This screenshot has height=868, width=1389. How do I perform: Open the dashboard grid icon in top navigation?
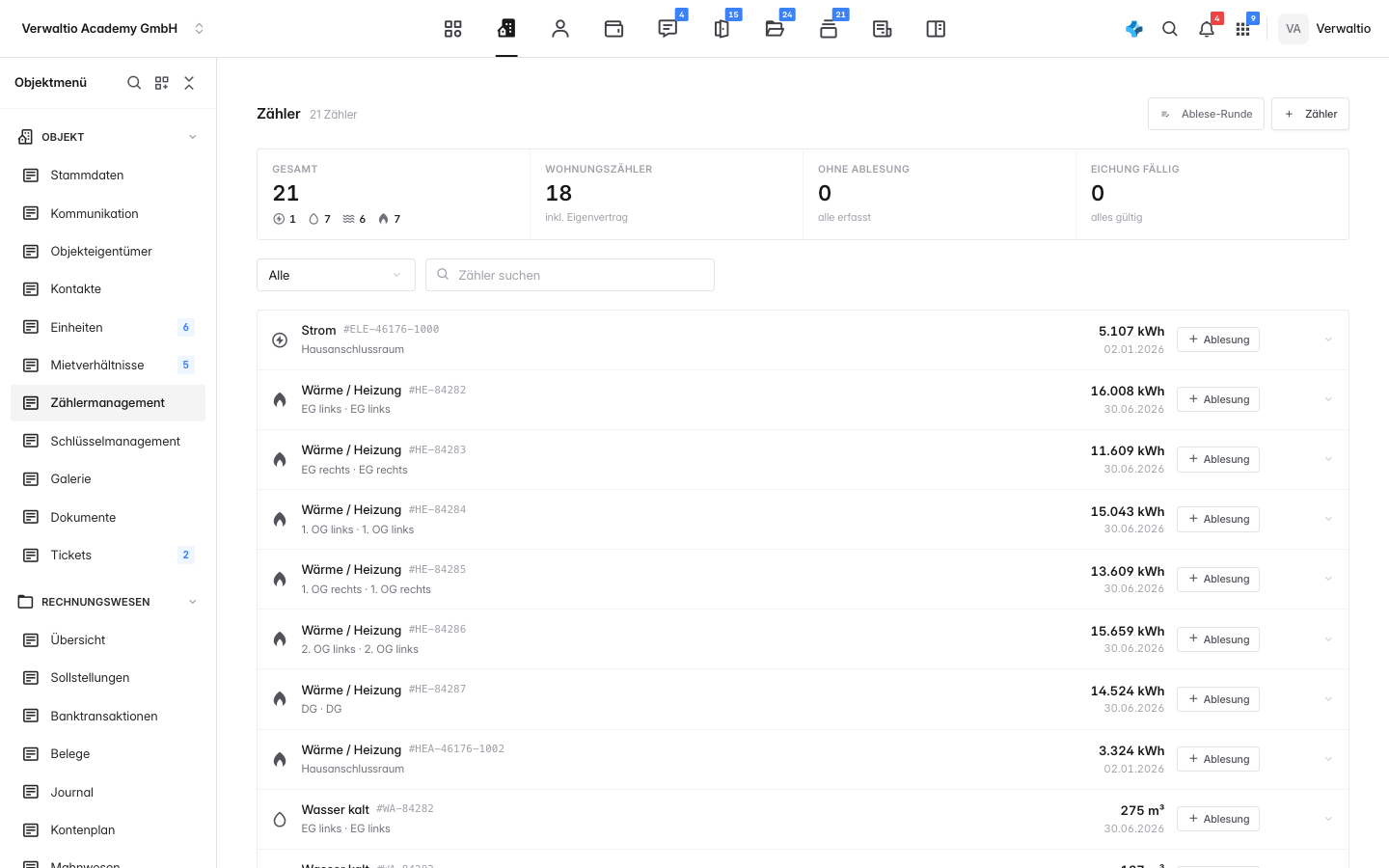point(452,29)
